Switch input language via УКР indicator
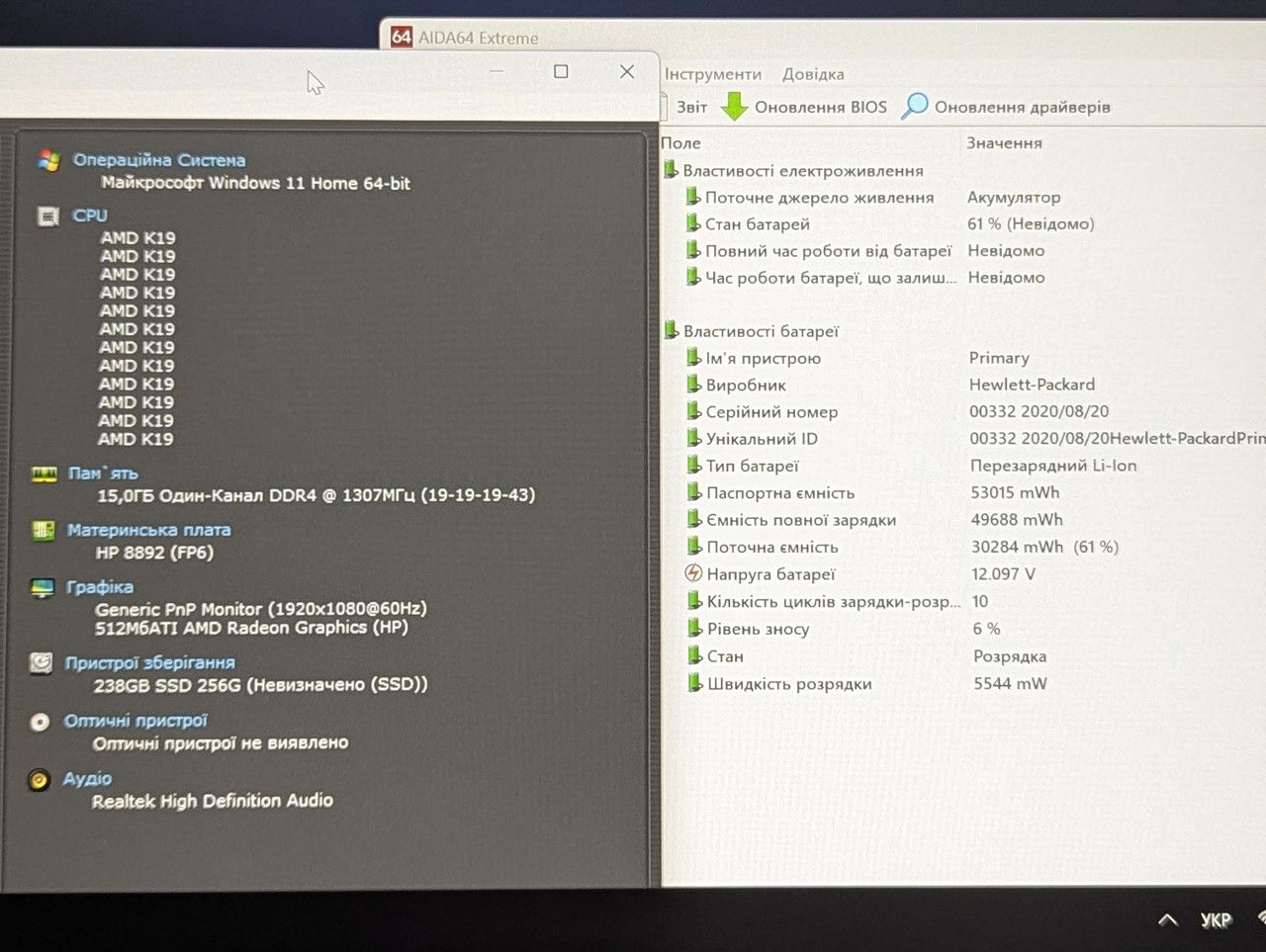 (1216, 920)
